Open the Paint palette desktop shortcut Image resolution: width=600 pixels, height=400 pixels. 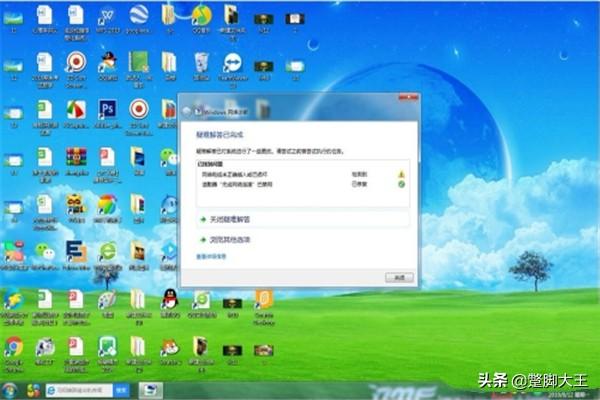click(x=107, y=300)
